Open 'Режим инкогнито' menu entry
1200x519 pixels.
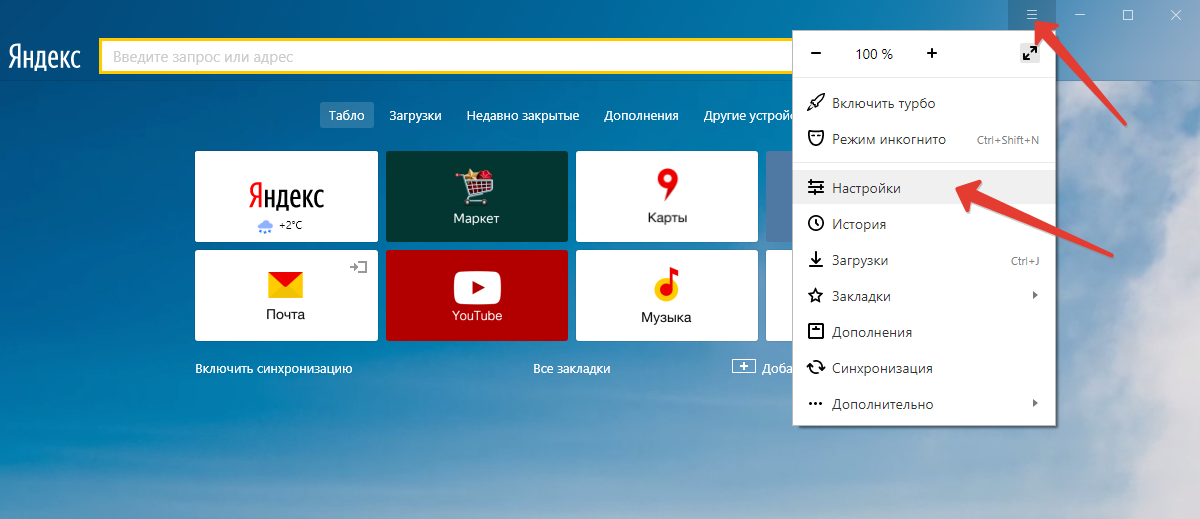coord(924,139)
